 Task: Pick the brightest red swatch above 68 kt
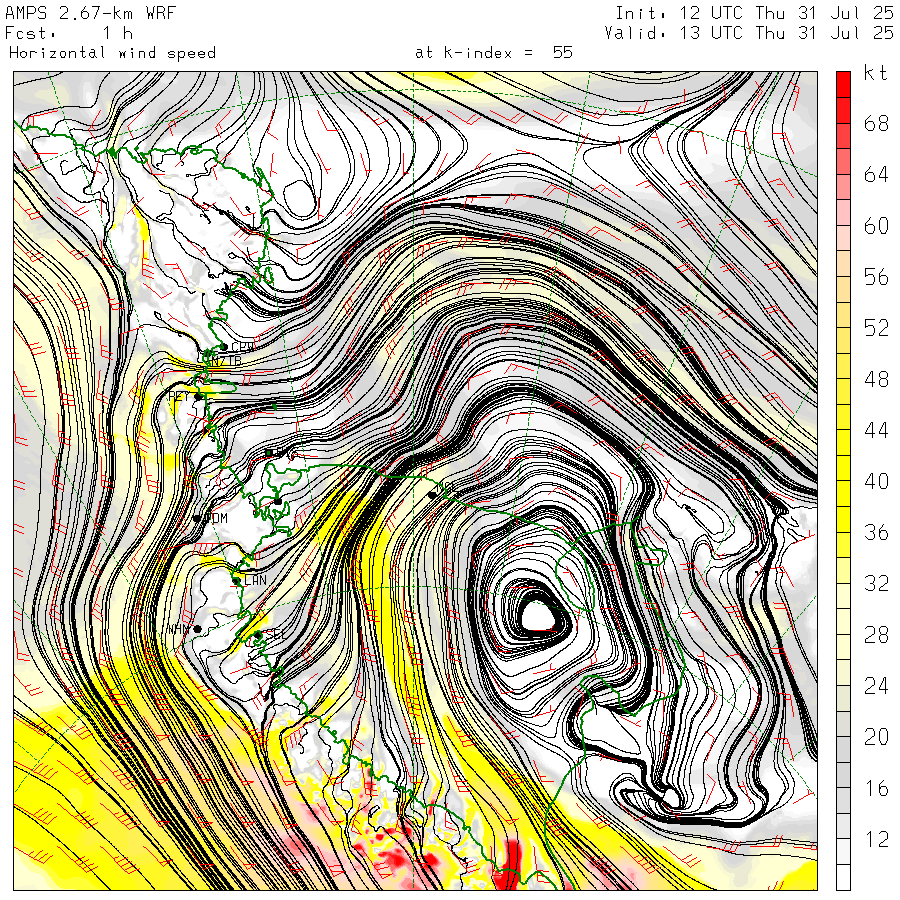point(843,84)
